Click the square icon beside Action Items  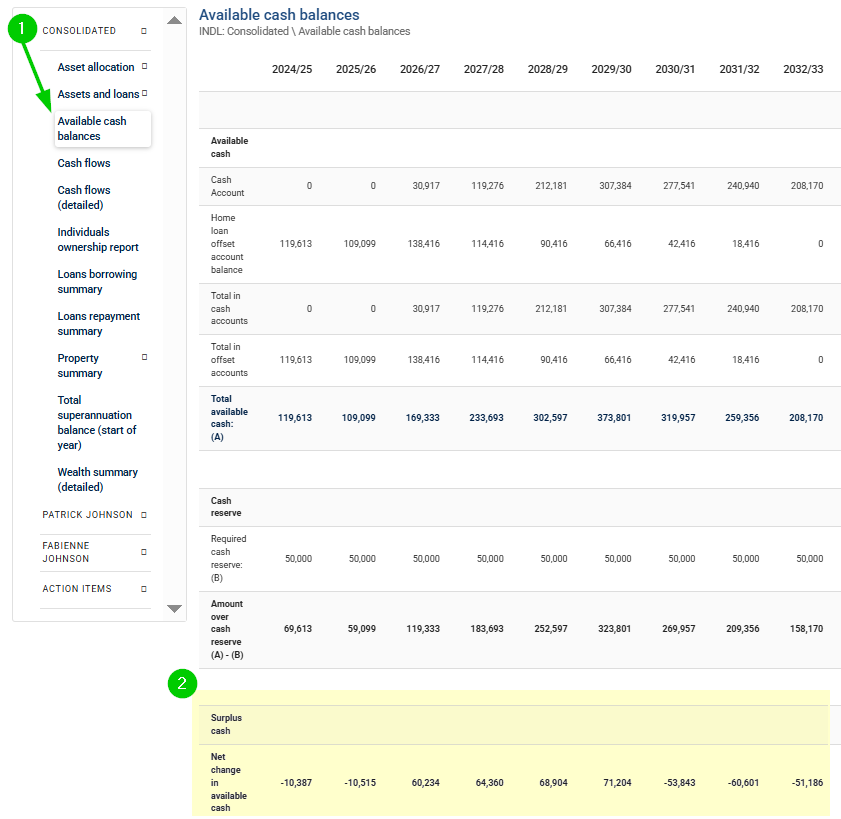144,589
